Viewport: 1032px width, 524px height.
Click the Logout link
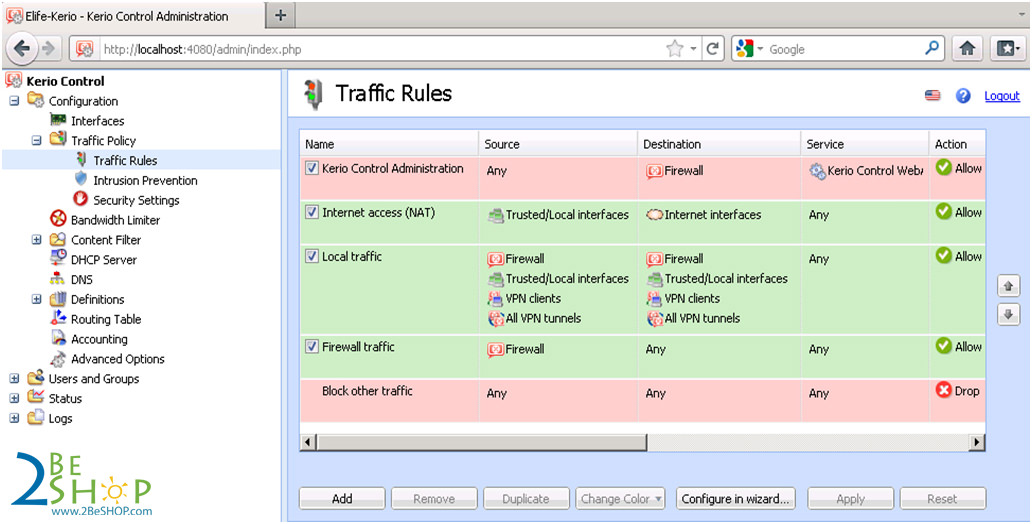[1002, 96]
